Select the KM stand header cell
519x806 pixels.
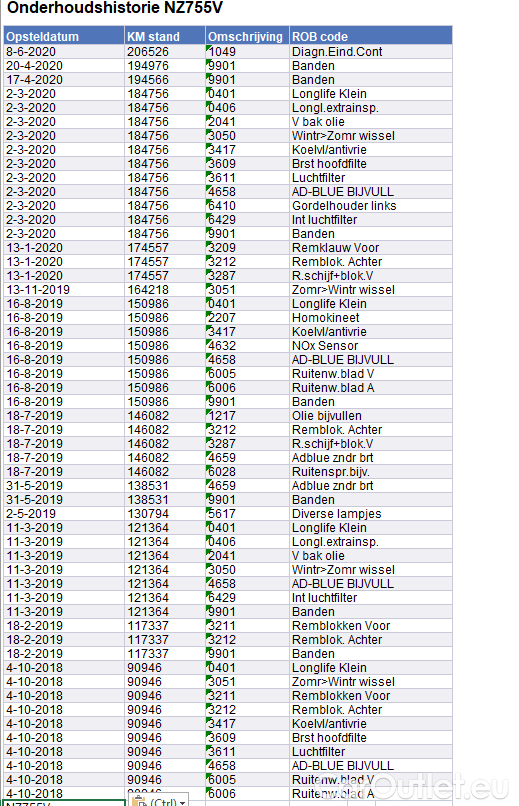[164, 36]
